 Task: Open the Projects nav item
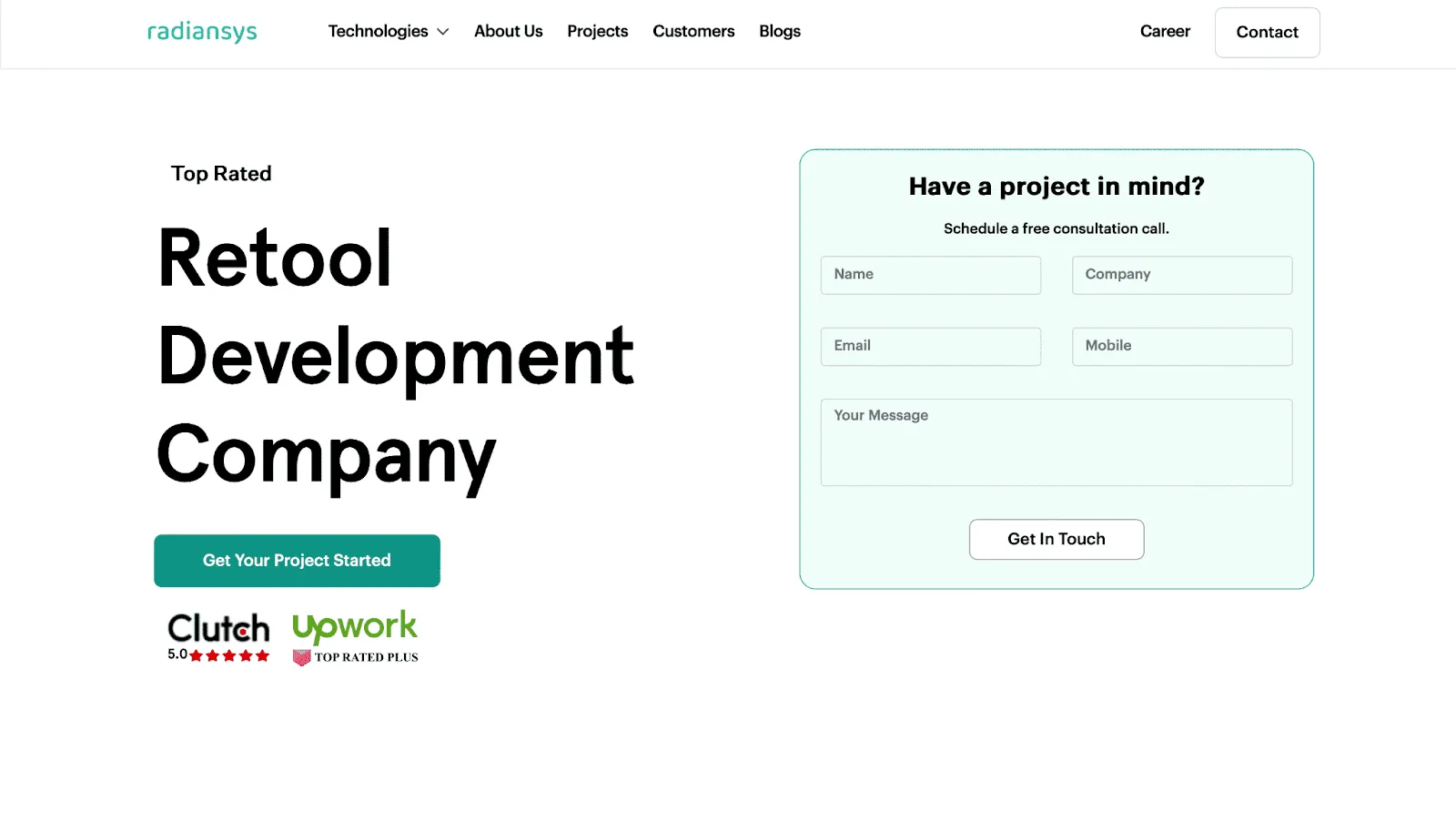click(x=597, y=31)
